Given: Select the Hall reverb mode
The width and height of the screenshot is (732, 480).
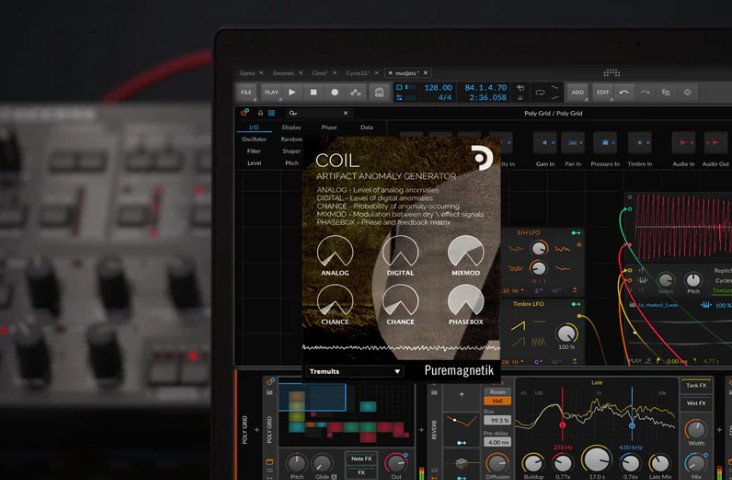Looking at the screenshot, I should tap(497, 400).
